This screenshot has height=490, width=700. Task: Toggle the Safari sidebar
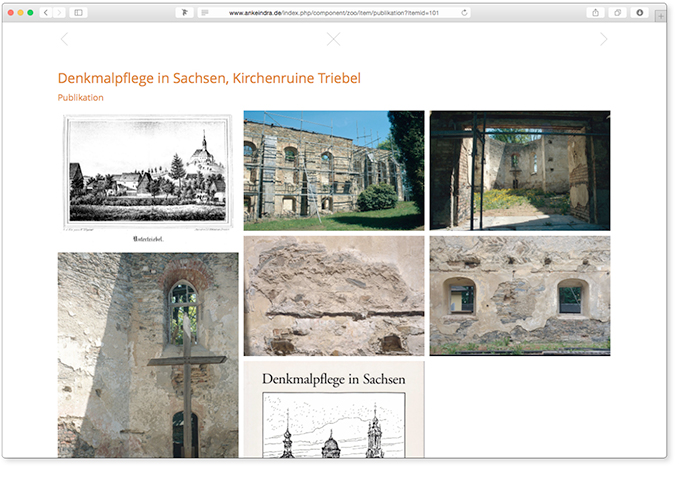click(x=79, y=13)
